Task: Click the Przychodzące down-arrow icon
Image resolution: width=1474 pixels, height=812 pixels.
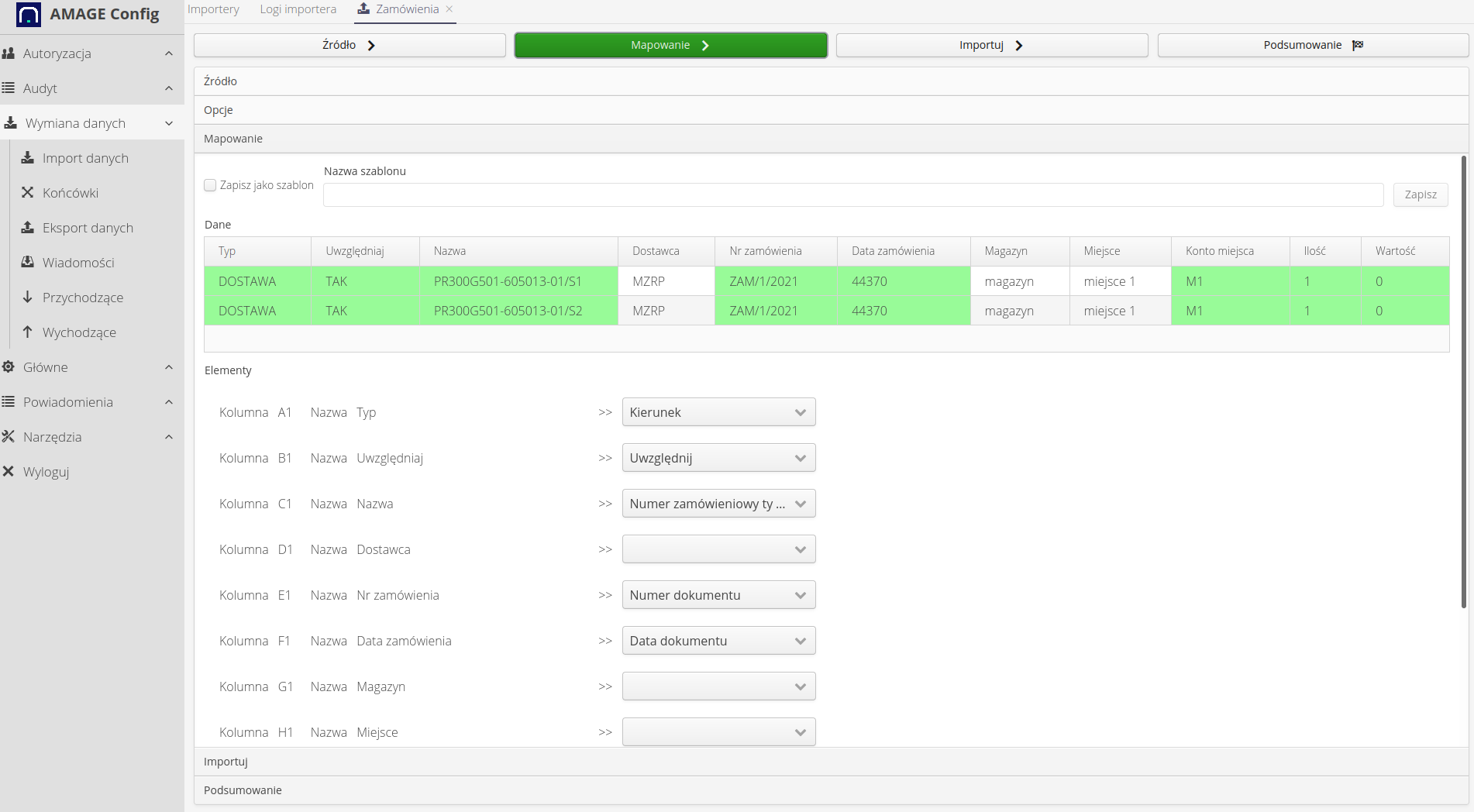Action: pyautogui.click(x=28, y=298)
